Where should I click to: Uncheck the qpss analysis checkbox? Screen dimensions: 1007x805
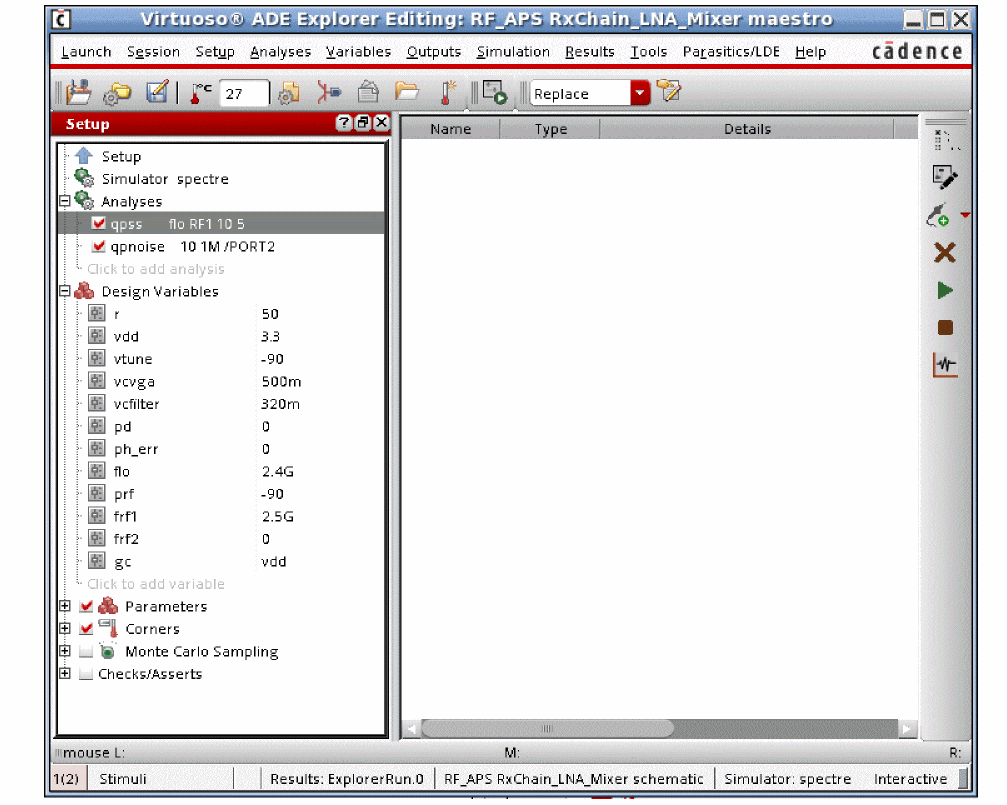pyautogui.click(x=98, y=224)
